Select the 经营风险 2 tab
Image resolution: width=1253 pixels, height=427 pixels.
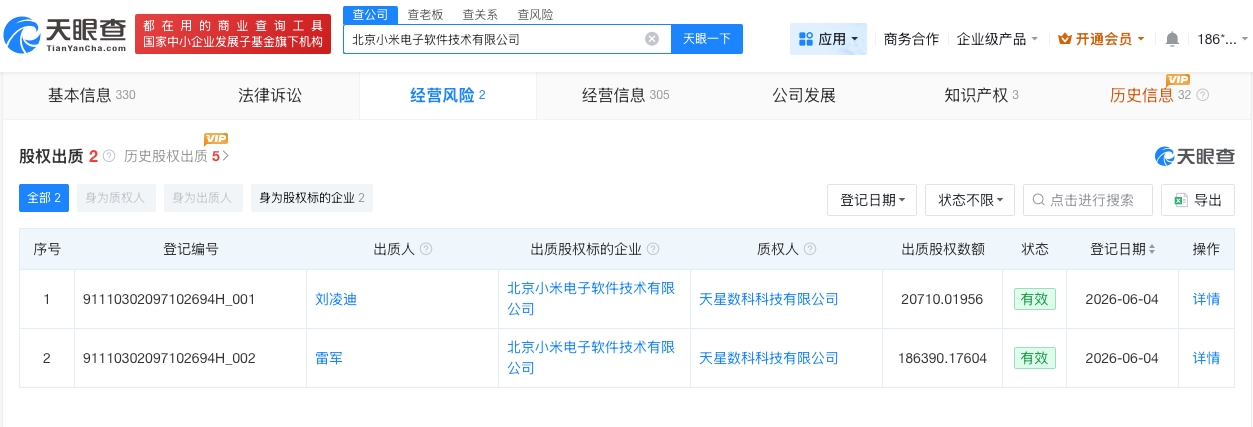tap(447, 95)
